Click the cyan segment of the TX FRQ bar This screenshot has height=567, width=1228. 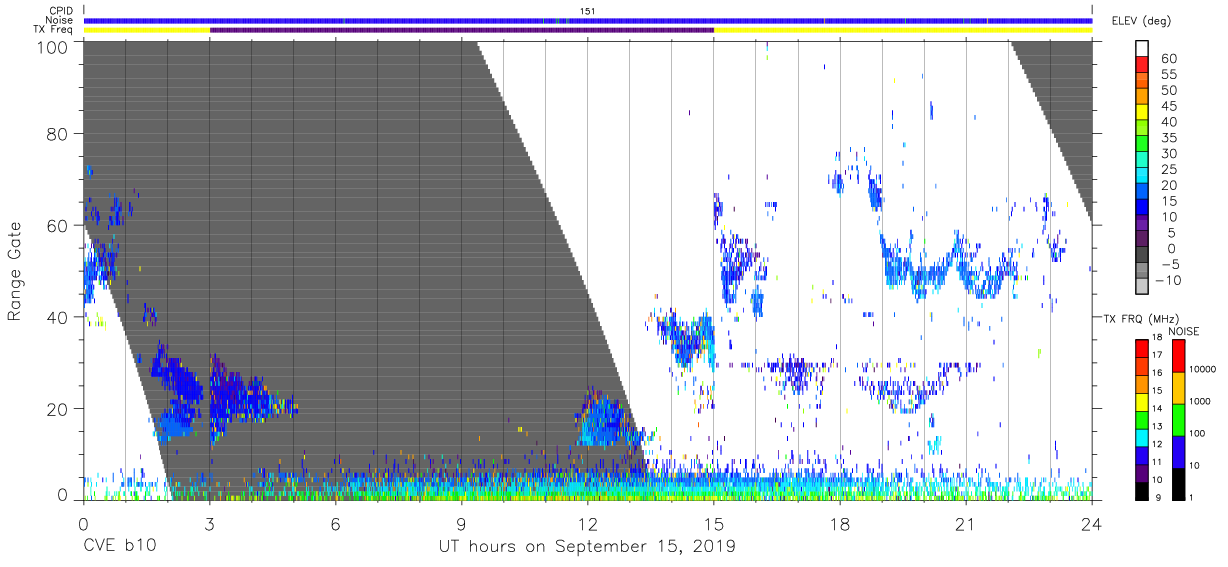[1141, 438]
